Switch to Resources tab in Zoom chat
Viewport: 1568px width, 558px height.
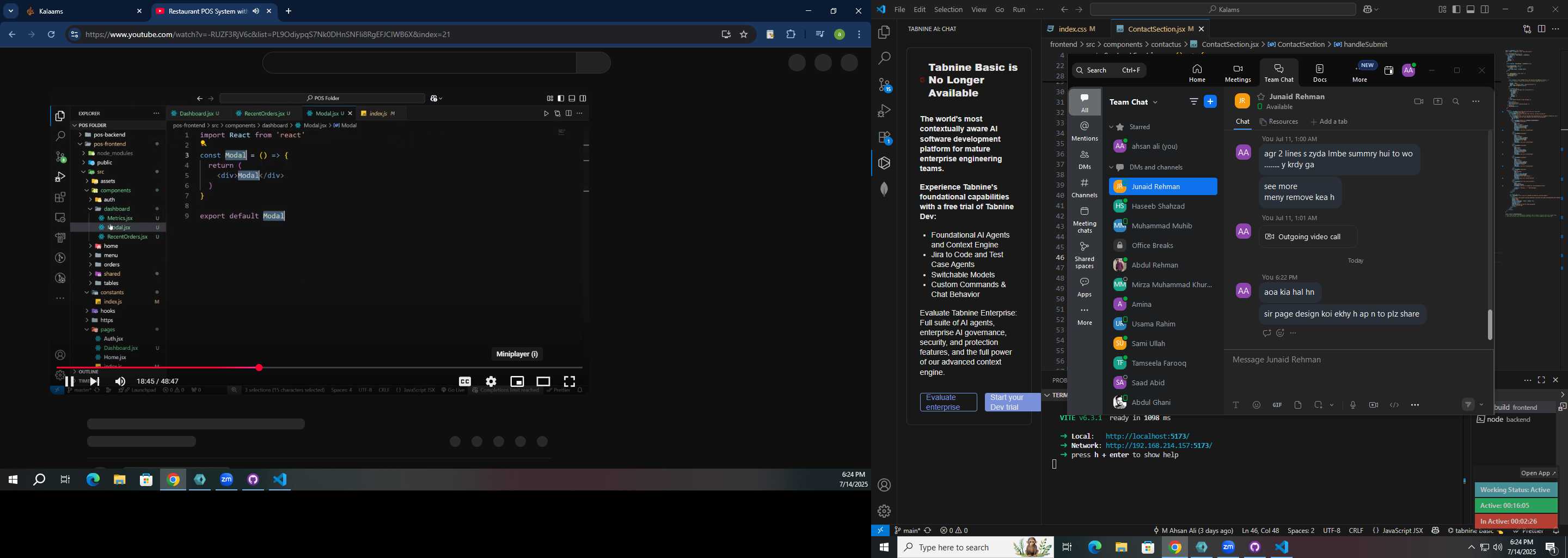(x=1278, y=122)
